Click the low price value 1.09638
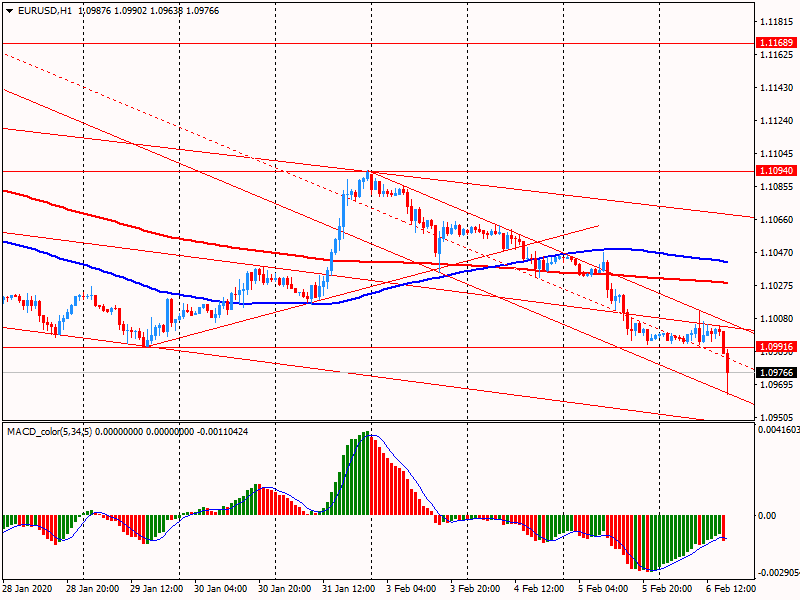The image size is (800, 600). (166, 11)
